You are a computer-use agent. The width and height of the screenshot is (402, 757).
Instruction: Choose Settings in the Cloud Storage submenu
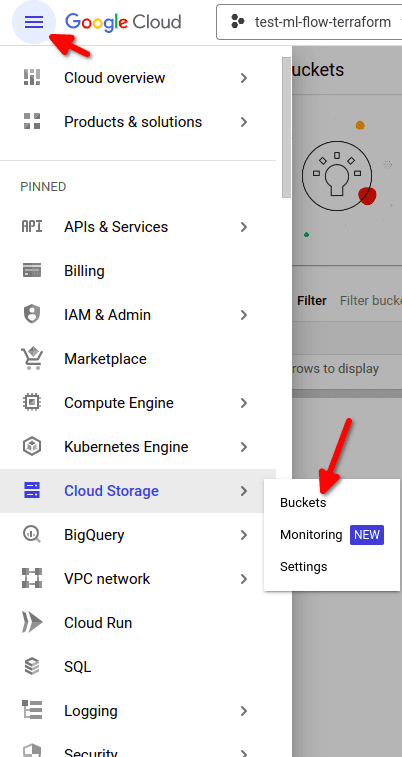pos(304,566)
